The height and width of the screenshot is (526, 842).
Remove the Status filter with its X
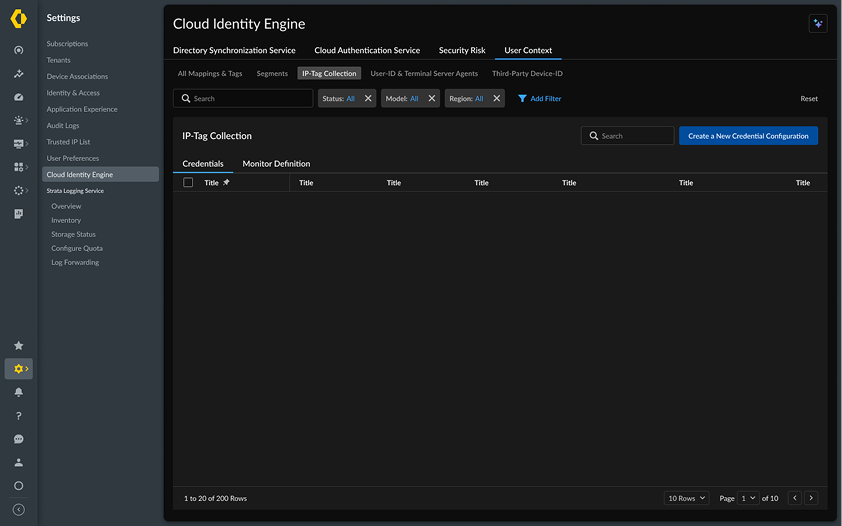pos(368,99)
